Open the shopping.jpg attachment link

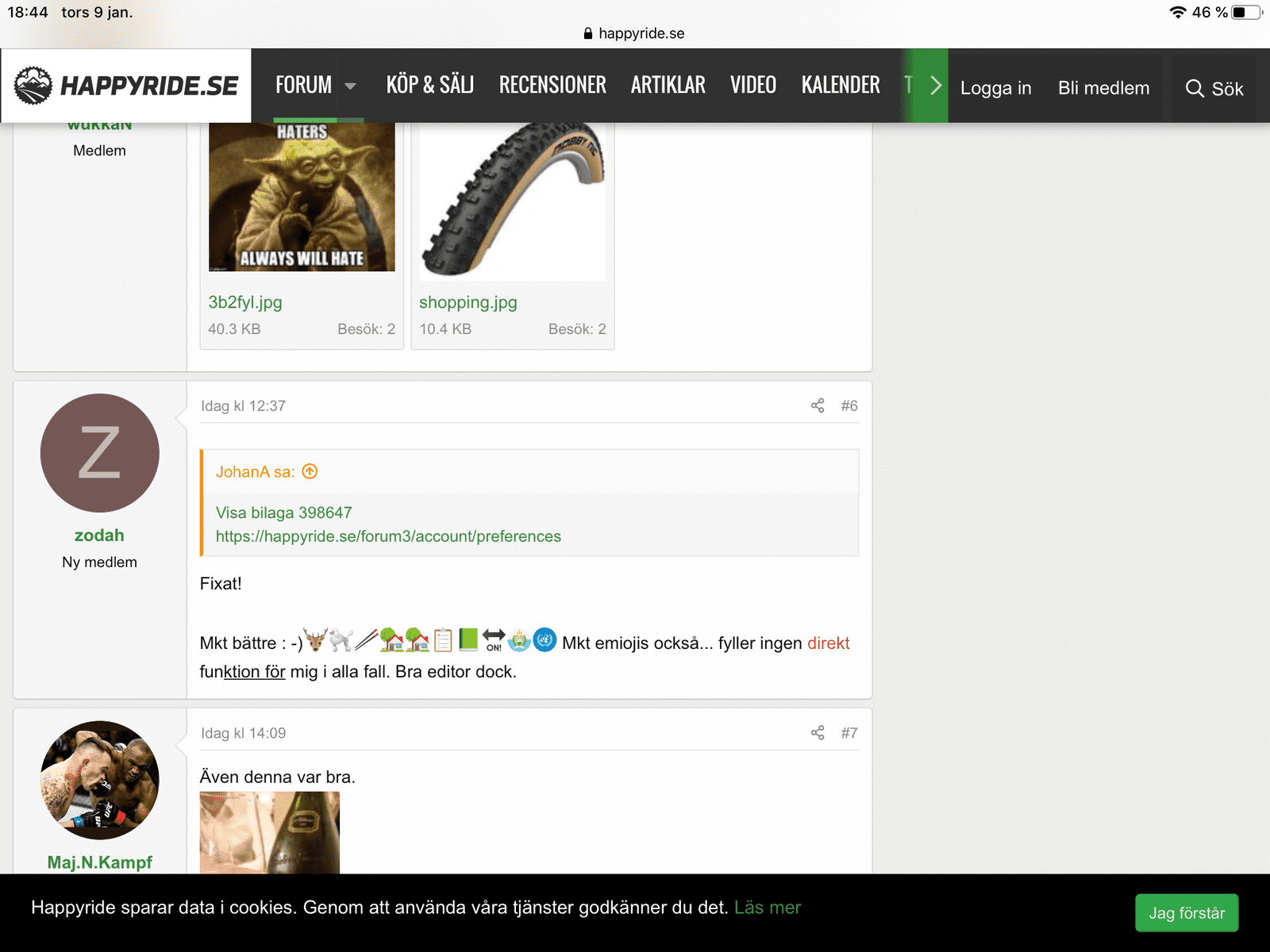[x=468, y=302]
